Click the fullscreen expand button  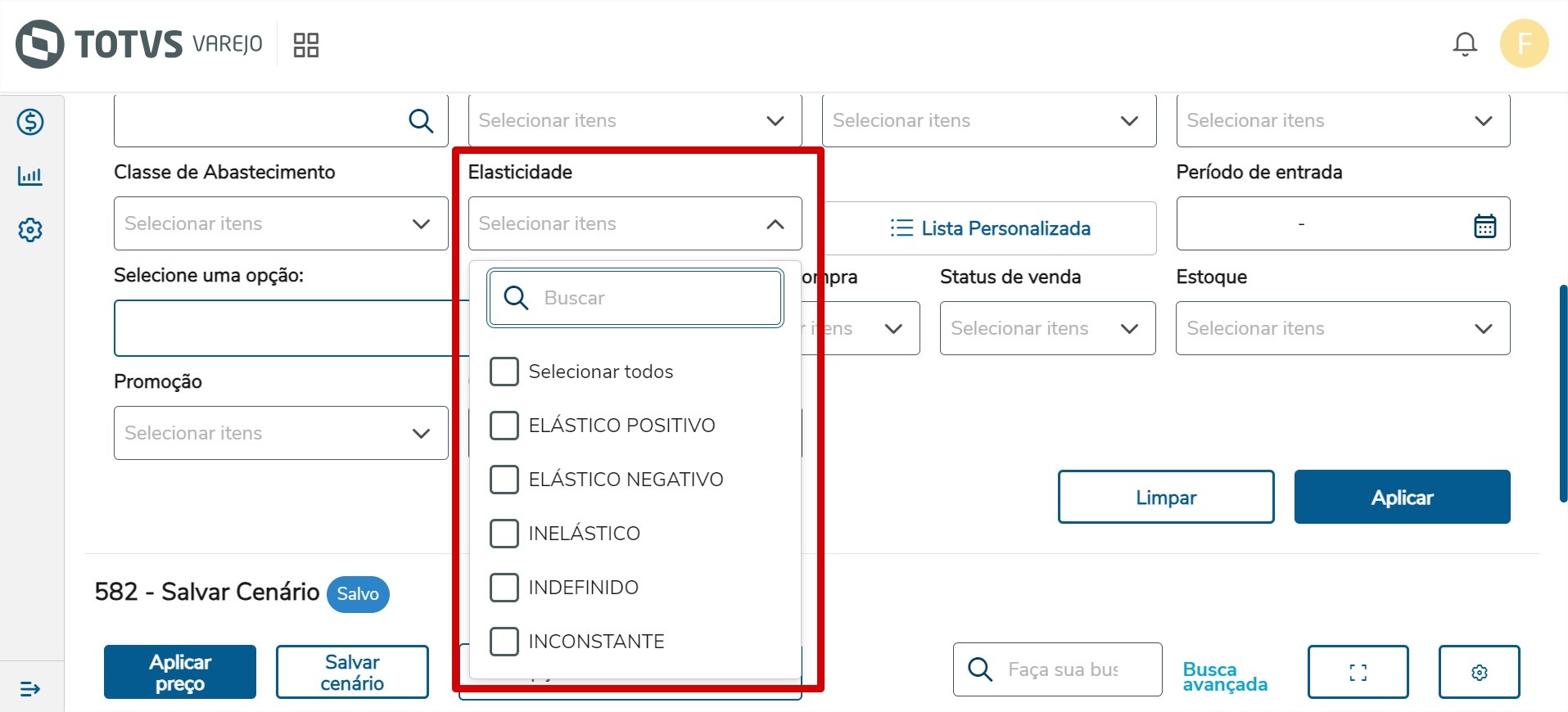click(x=1358, y=672)
